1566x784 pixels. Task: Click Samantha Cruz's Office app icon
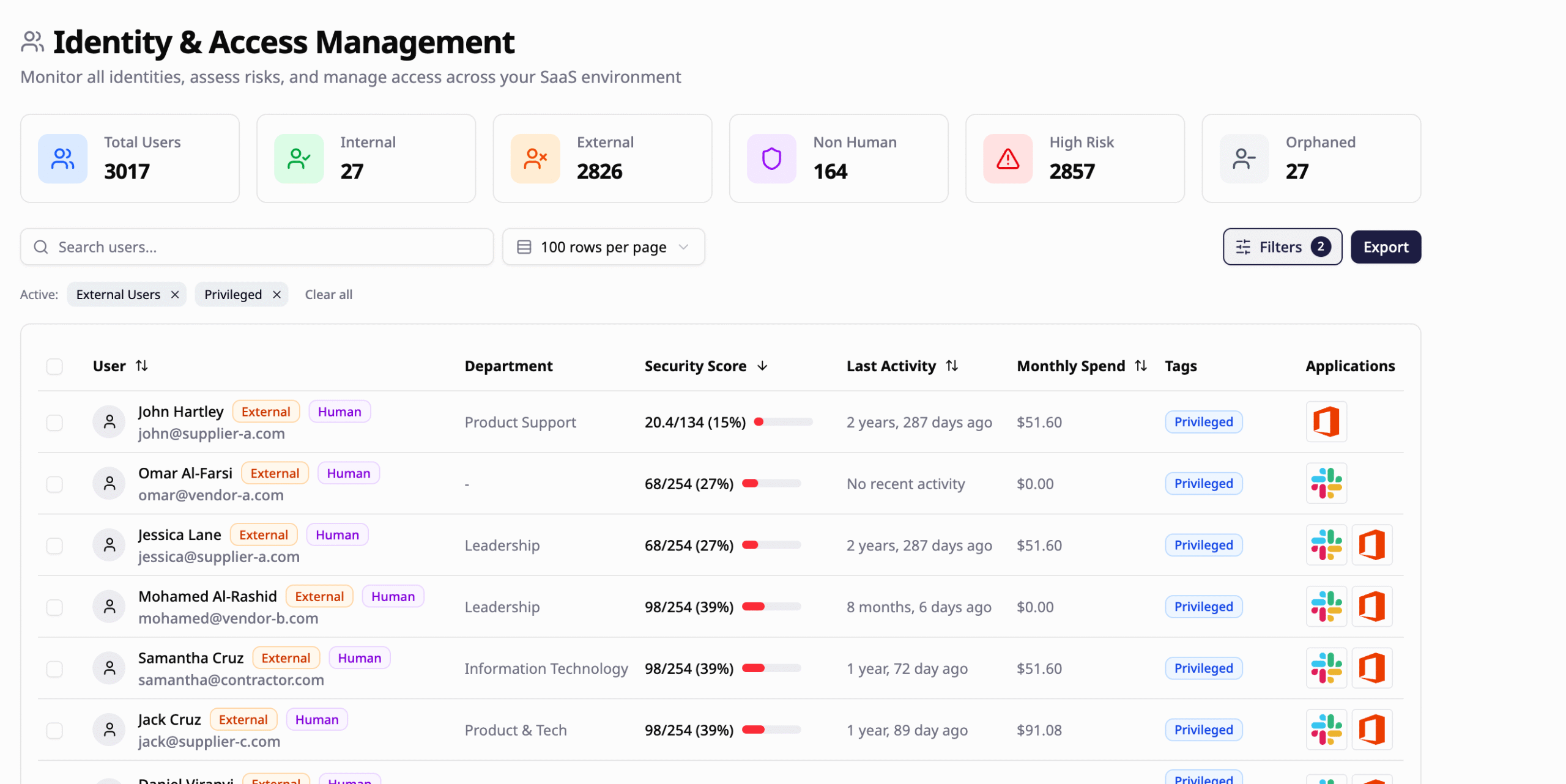point(1371,668)
